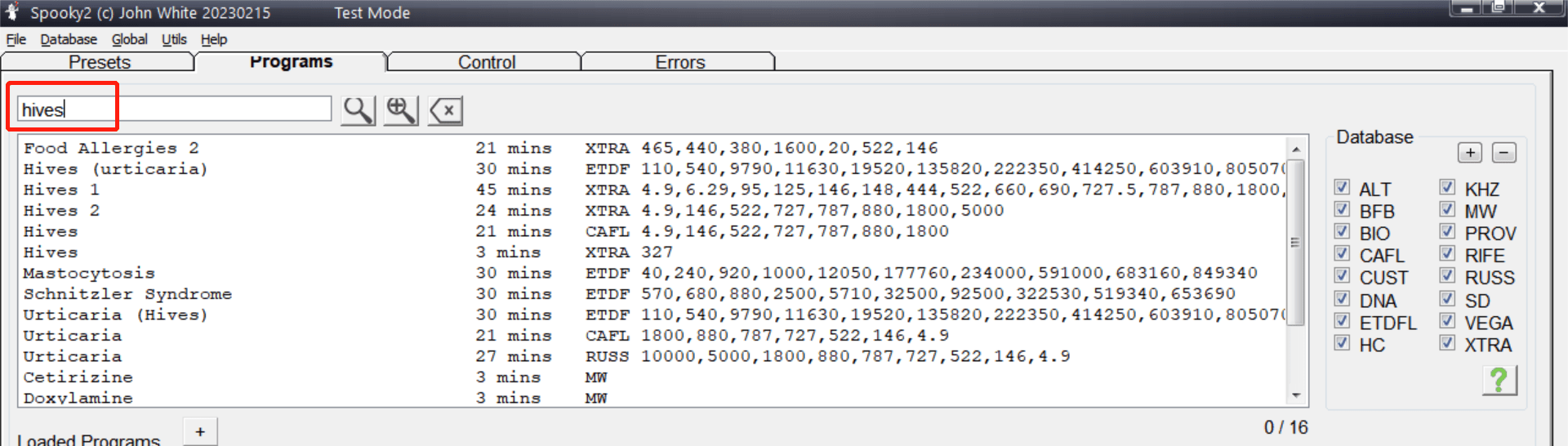
Task: Click the results list scrollbar thumb
Action: coord(1296,242)
